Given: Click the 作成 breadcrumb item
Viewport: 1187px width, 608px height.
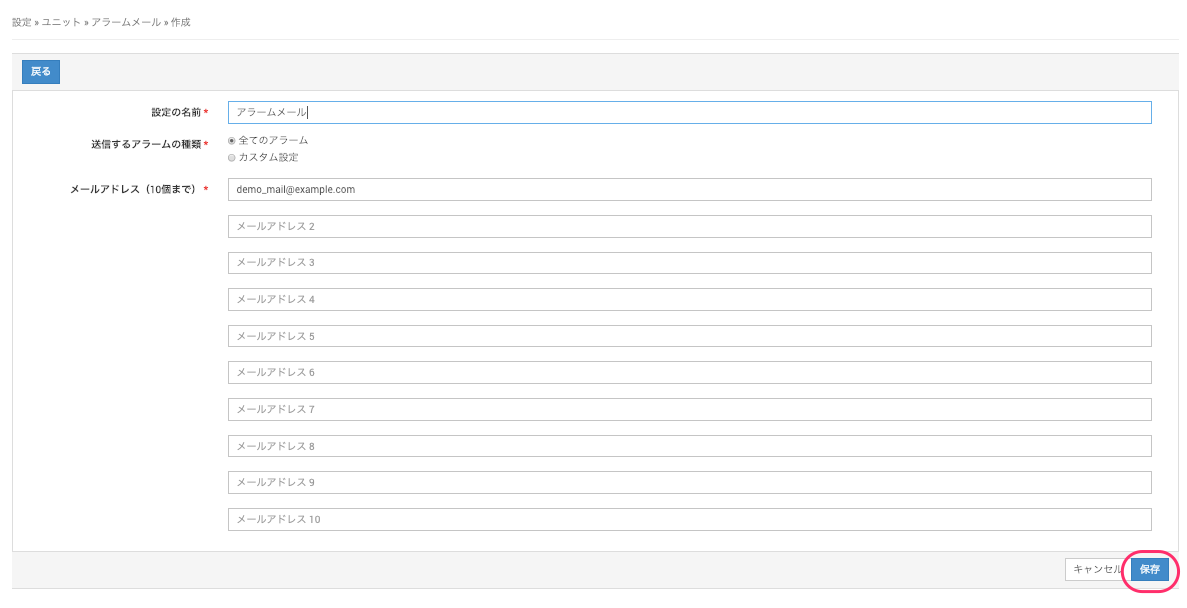Looking at the screenshot, I should pos(181,22).
